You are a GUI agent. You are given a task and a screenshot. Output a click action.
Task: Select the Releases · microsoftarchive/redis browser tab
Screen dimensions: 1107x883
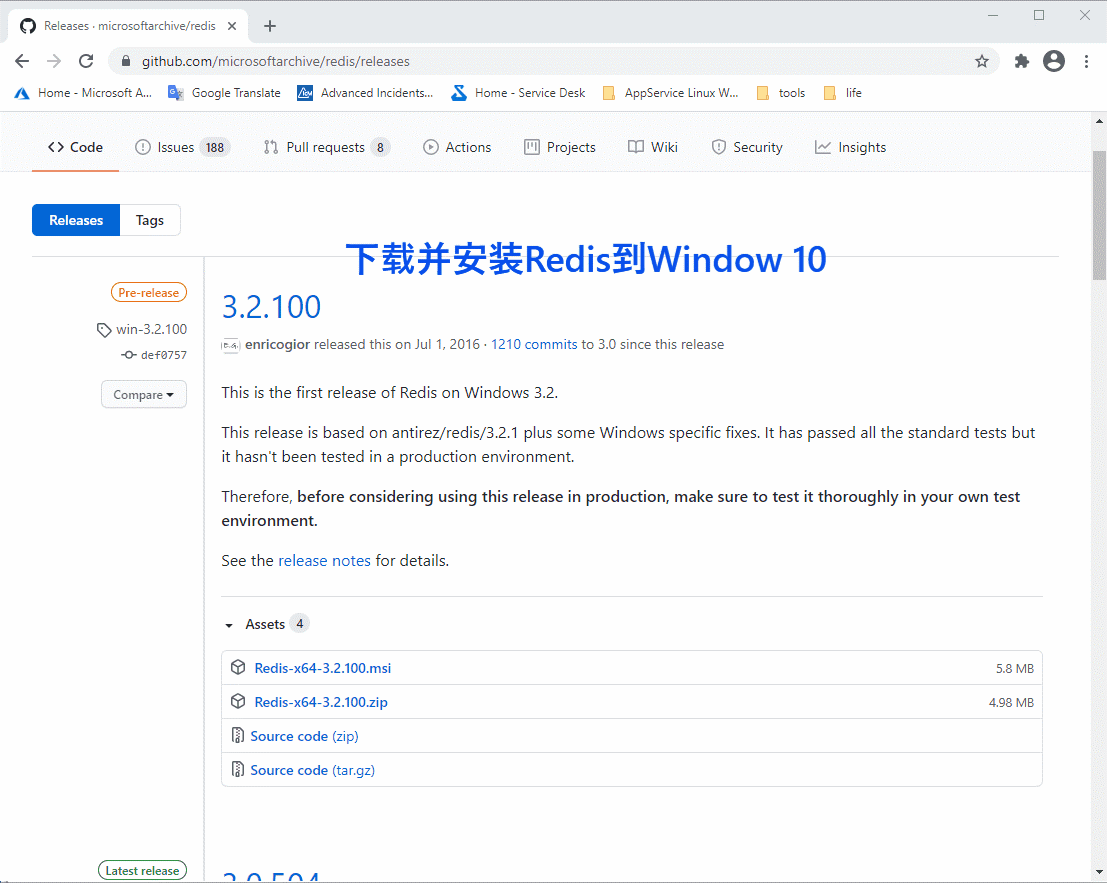tap(128, 26)
